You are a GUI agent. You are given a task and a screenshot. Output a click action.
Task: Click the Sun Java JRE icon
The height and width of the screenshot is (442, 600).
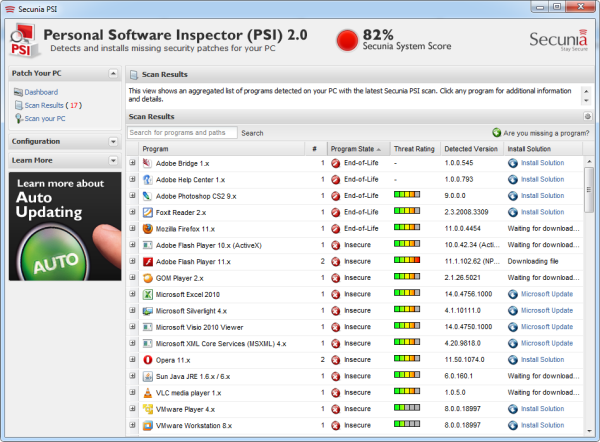coord(147,377)
